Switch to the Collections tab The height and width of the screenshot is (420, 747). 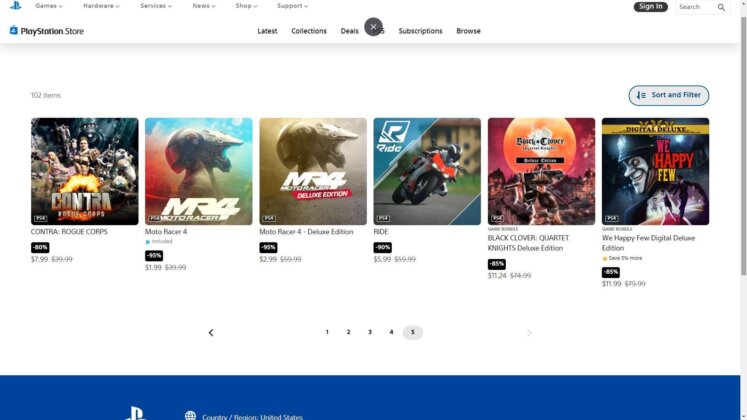[x=309, y=31]
